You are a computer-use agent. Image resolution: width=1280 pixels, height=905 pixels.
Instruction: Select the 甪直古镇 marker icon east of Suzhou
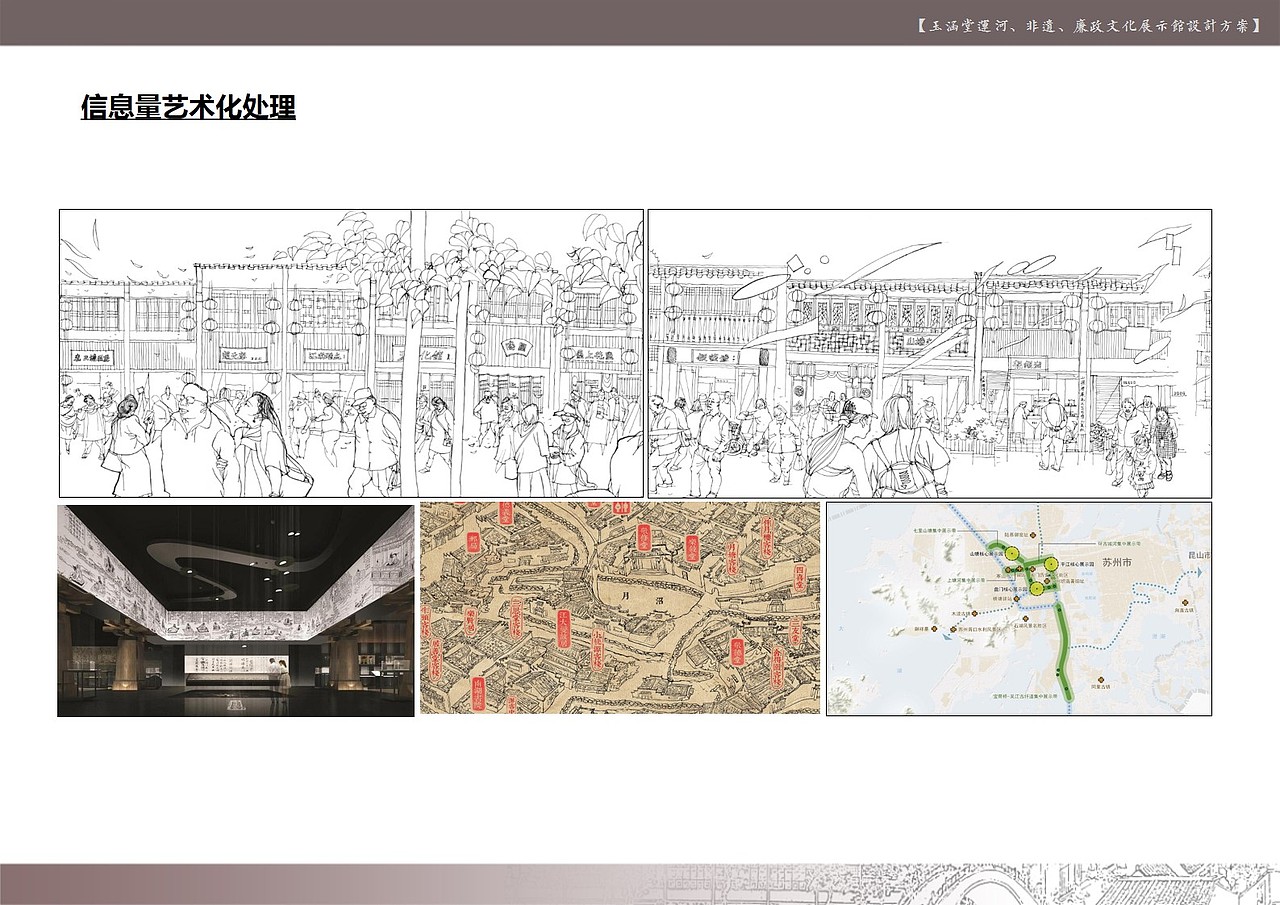tap(1184, 602)
